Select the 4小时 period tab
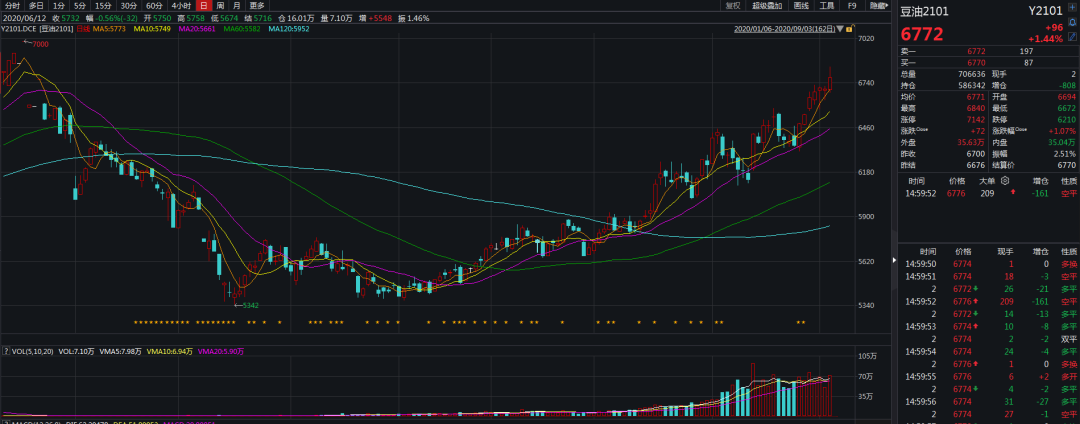Image resolution: width=1080 pixels, height=424 pixels. click(182, 6)
